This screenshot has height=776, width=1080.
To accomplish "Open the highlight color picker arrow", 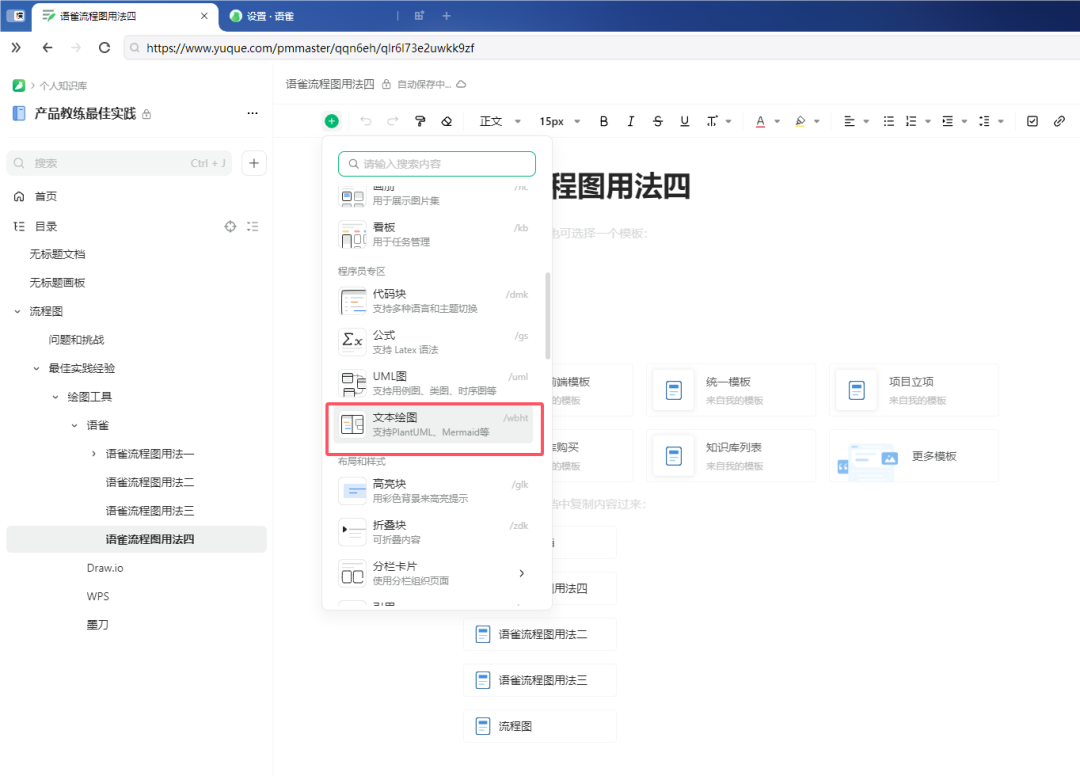I will click(x=817, y=121).
